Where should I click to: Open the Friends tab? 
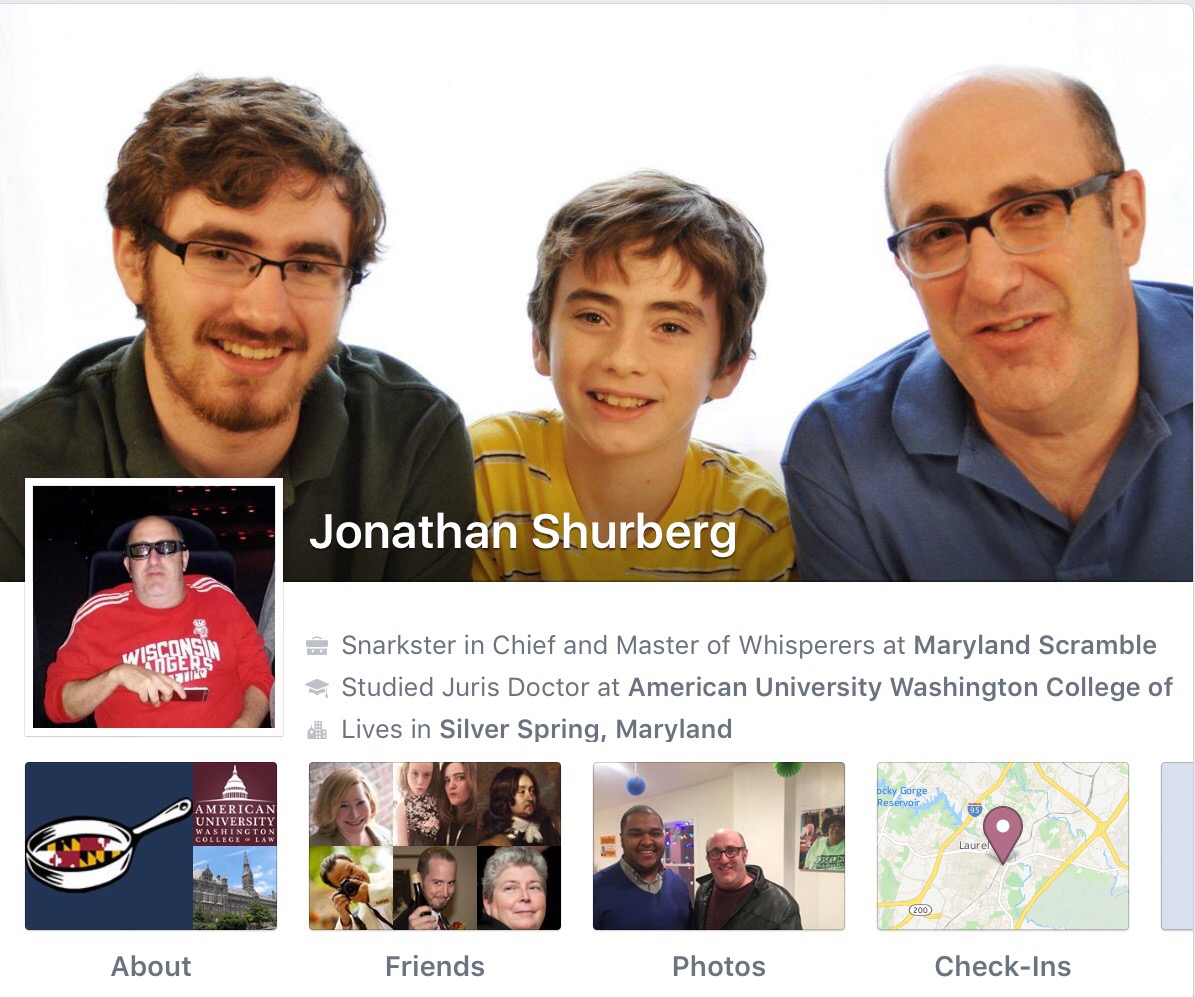point(434,967)
